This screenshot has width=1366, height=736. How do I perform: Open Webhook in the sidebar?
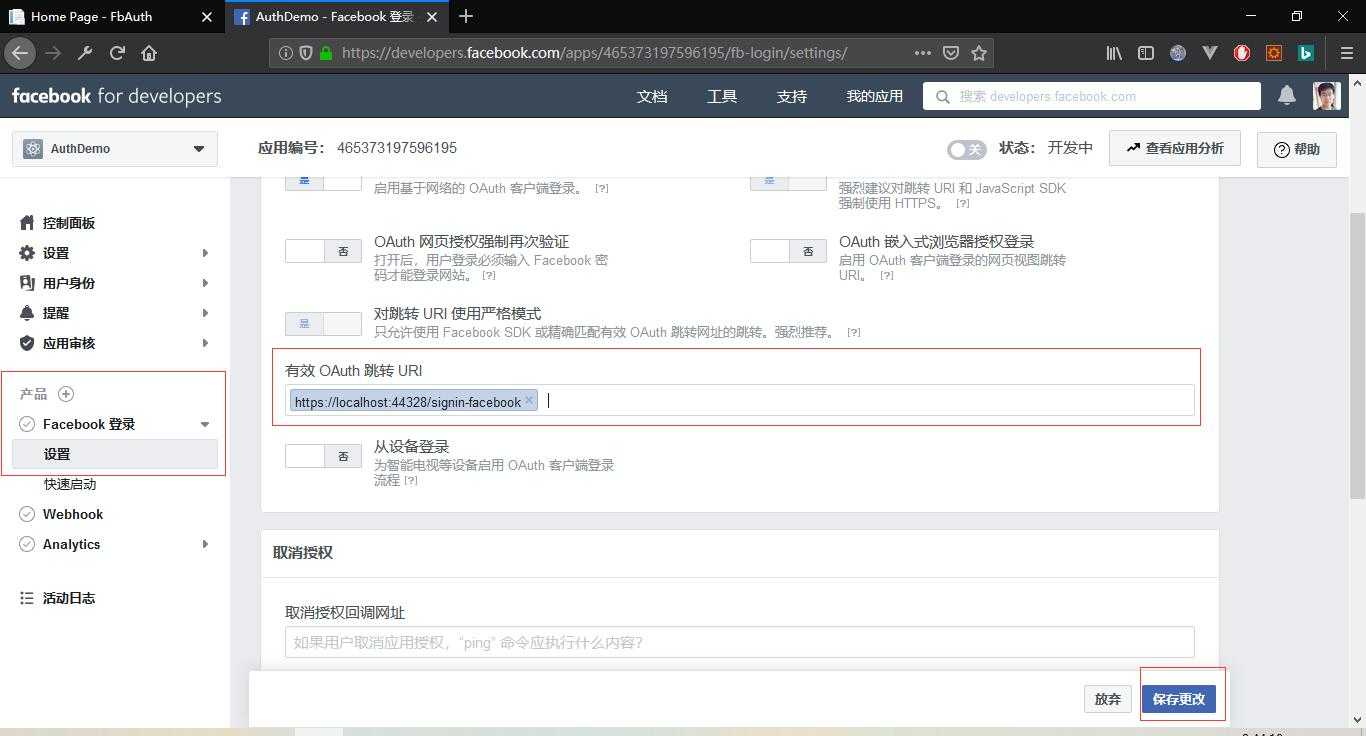coord(73,514)
